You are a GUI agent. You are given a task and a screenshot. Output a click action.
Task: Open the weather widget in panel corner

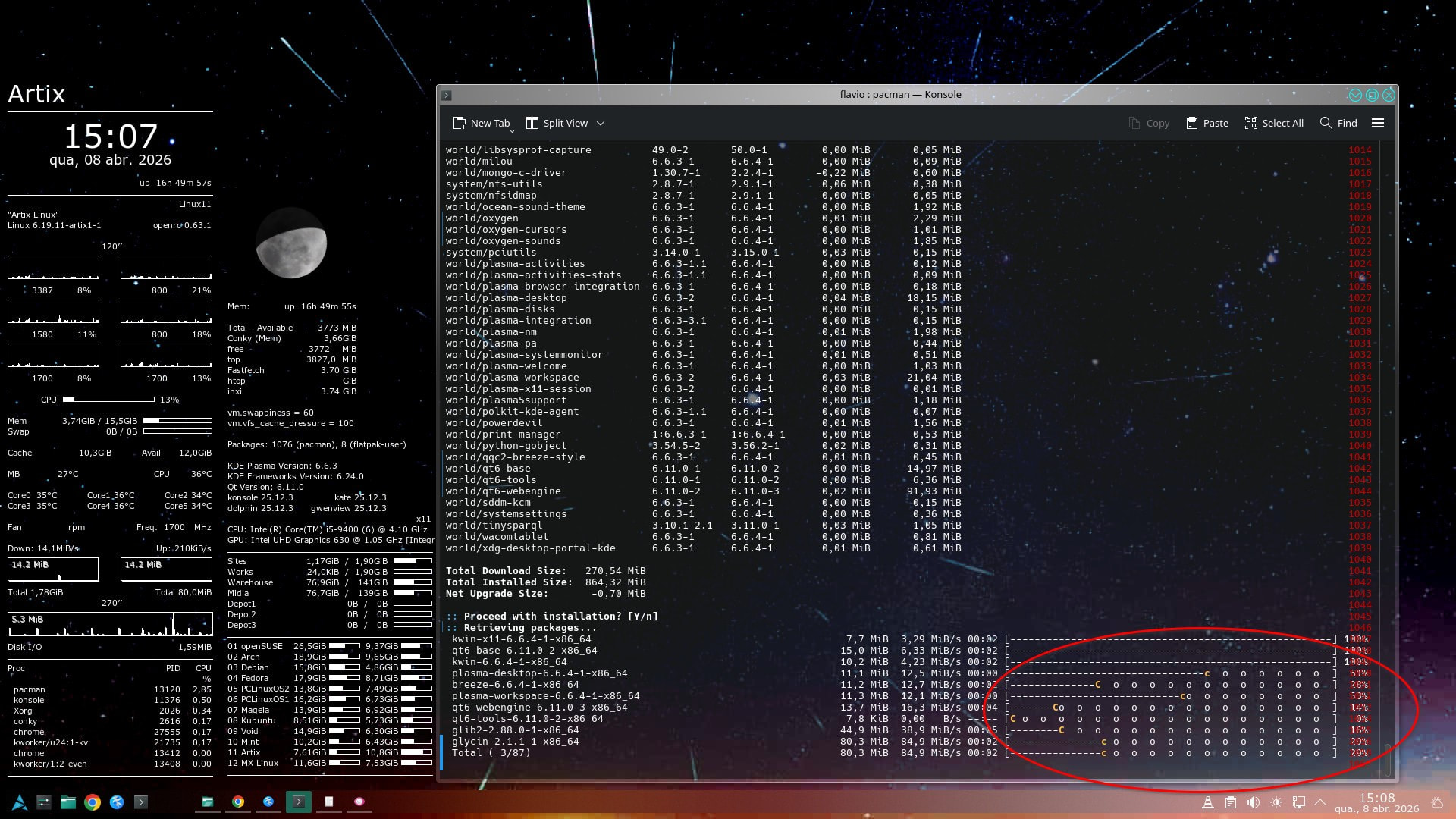tap(1436, 802)
